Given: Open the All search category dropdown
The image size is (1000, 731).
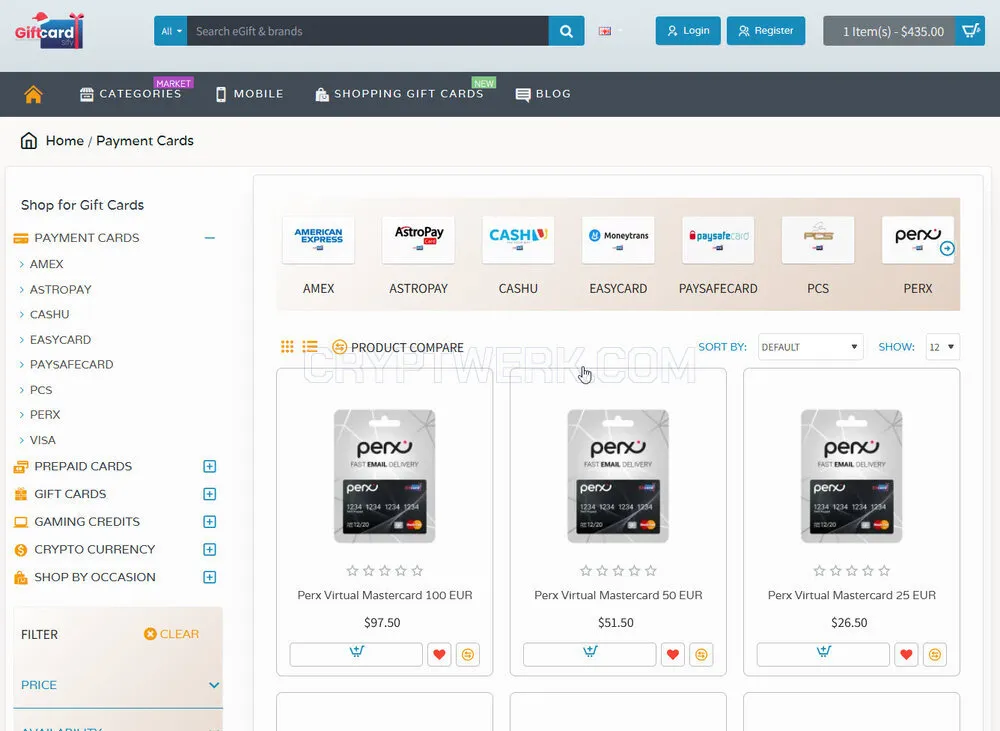Looking at the screenshot, I should tap(170, 31).
